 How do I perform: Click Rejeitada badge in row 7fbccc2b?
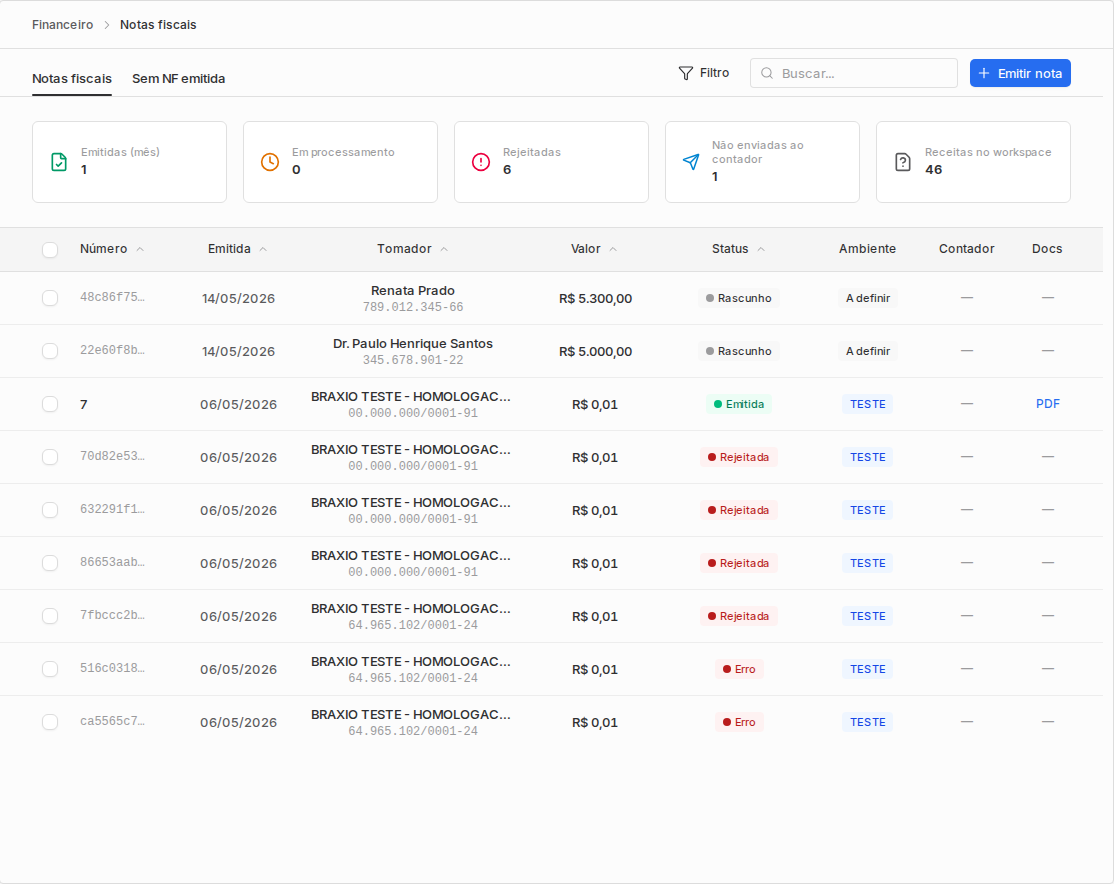pos(738,616)
